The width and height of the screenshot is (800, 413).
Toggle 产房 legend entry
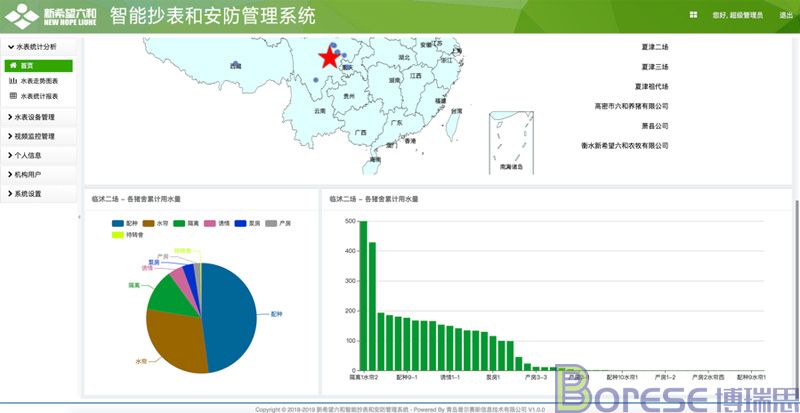(x=278, y=224)
